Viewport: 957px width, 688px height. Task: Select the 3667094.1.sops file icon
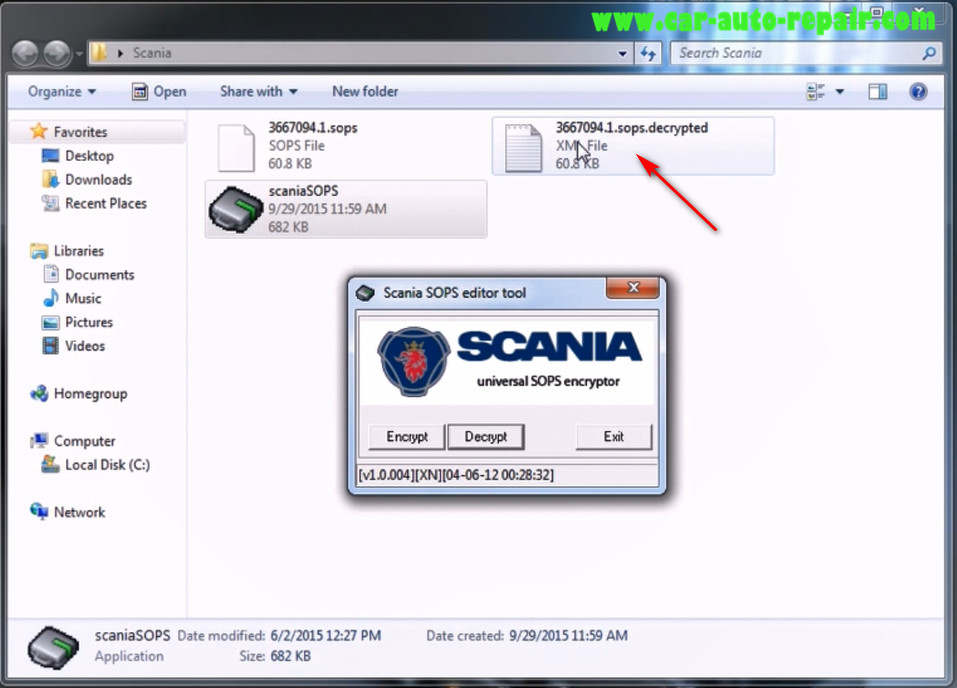(x=236, y=148)
